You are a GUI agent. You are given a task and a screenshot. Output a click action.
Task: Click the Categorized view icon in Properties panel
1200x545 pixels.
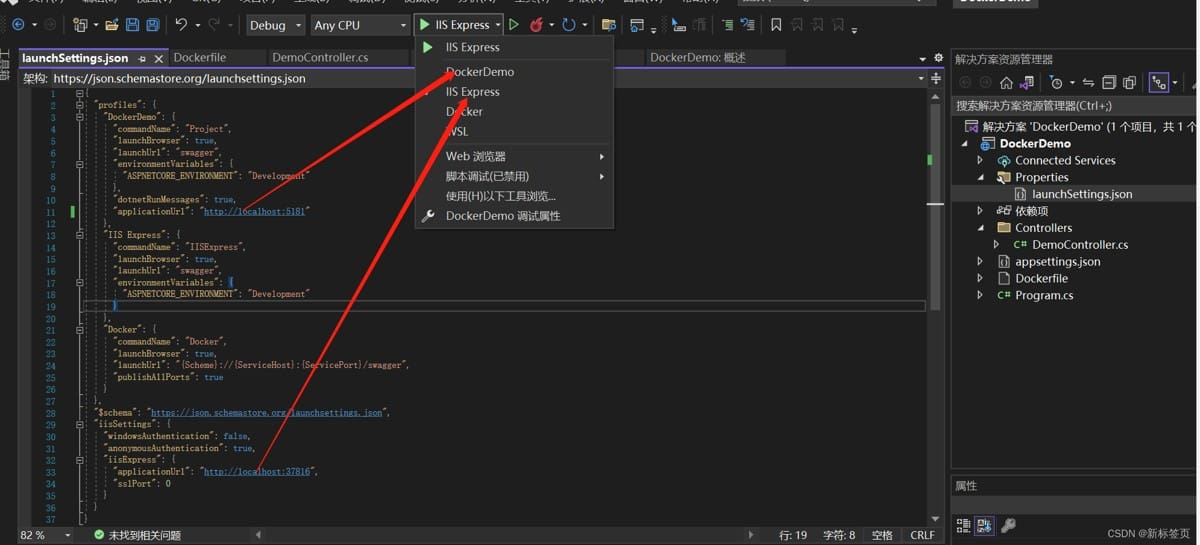(x=964, y=525)
